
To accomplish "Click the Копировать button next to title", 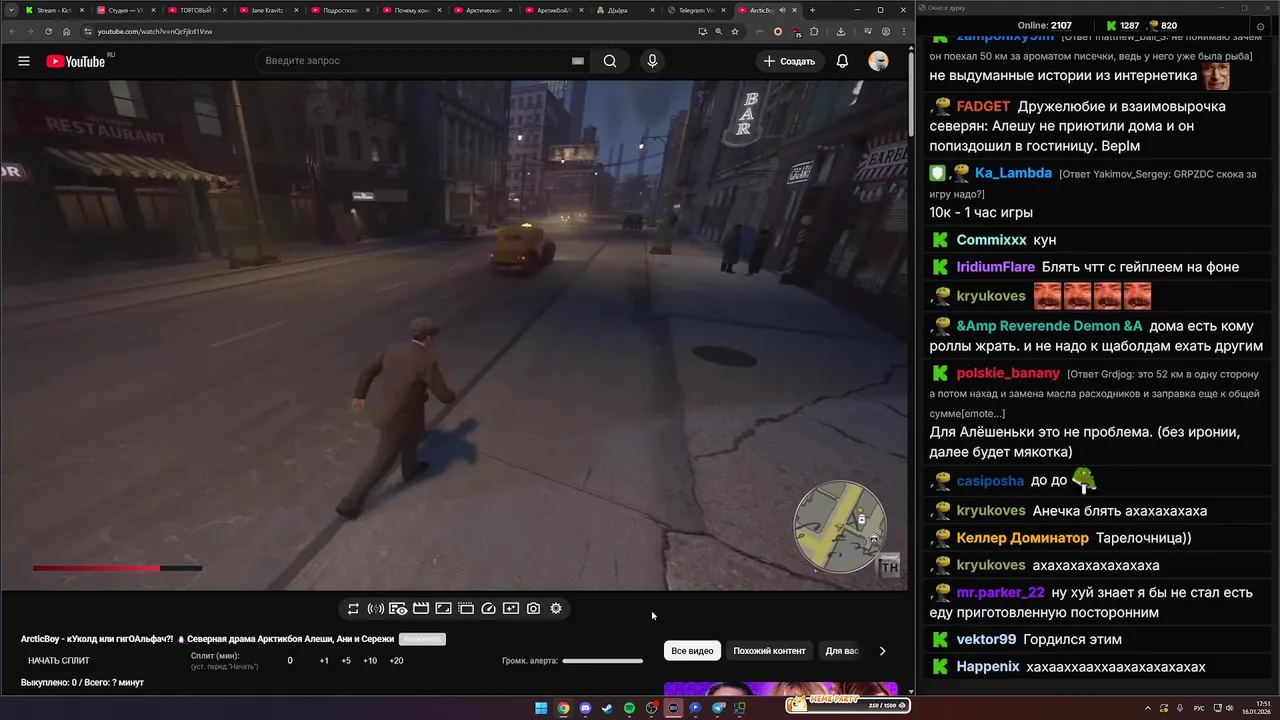I will point(421,639).
